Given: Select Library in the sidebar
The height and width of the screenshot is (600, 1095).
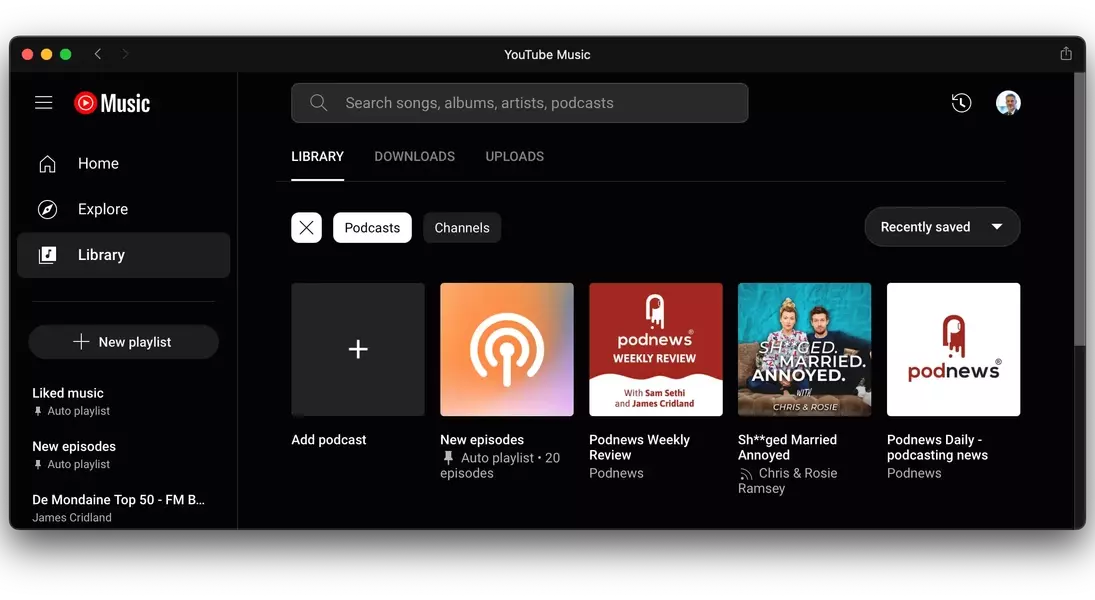Looking at the screenshot, I should tap(124, 255).
